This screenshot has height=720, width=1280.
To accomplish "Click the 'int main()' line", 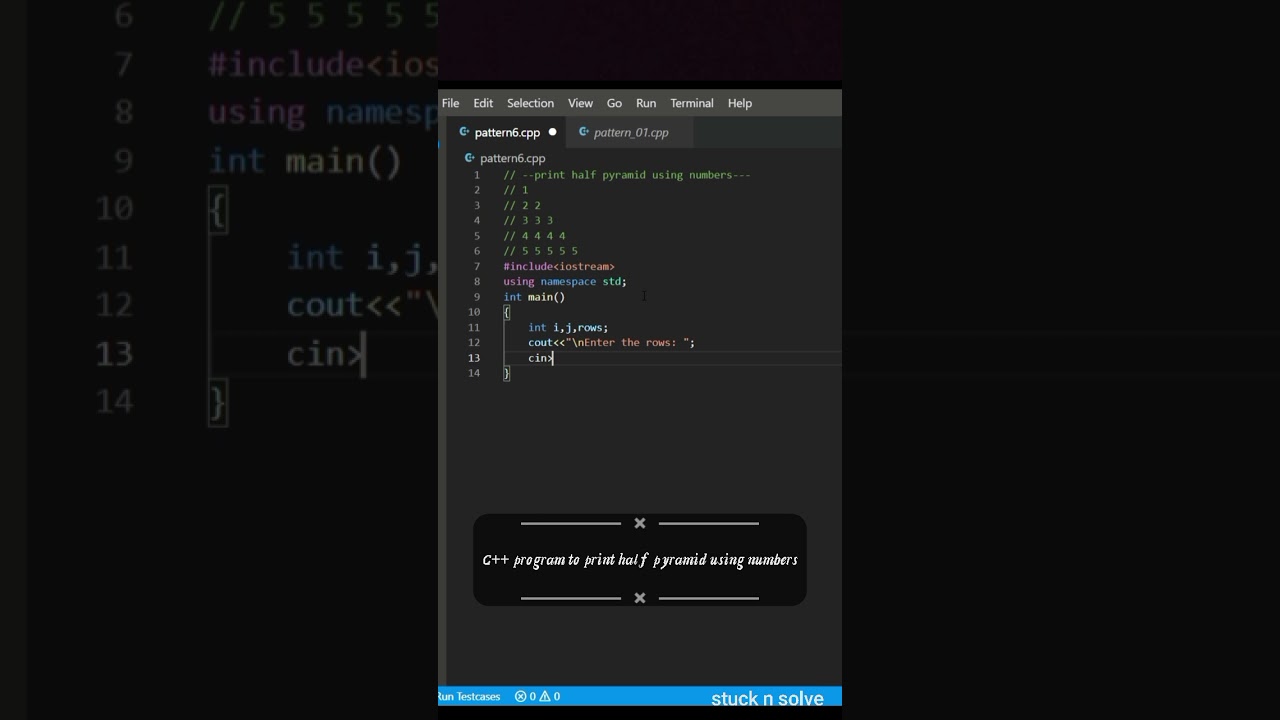I will click(534, 297).
